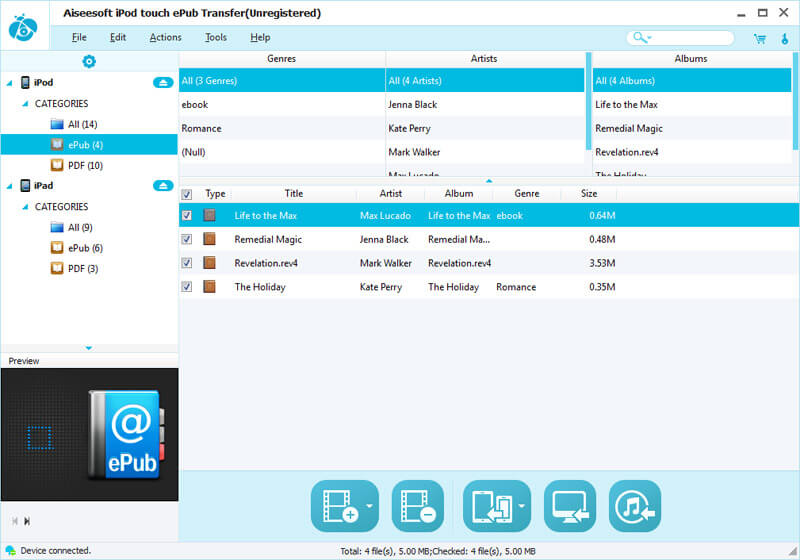Click the search magnifier icon
The height and width of the screenshot is (560, 800).
638,37
